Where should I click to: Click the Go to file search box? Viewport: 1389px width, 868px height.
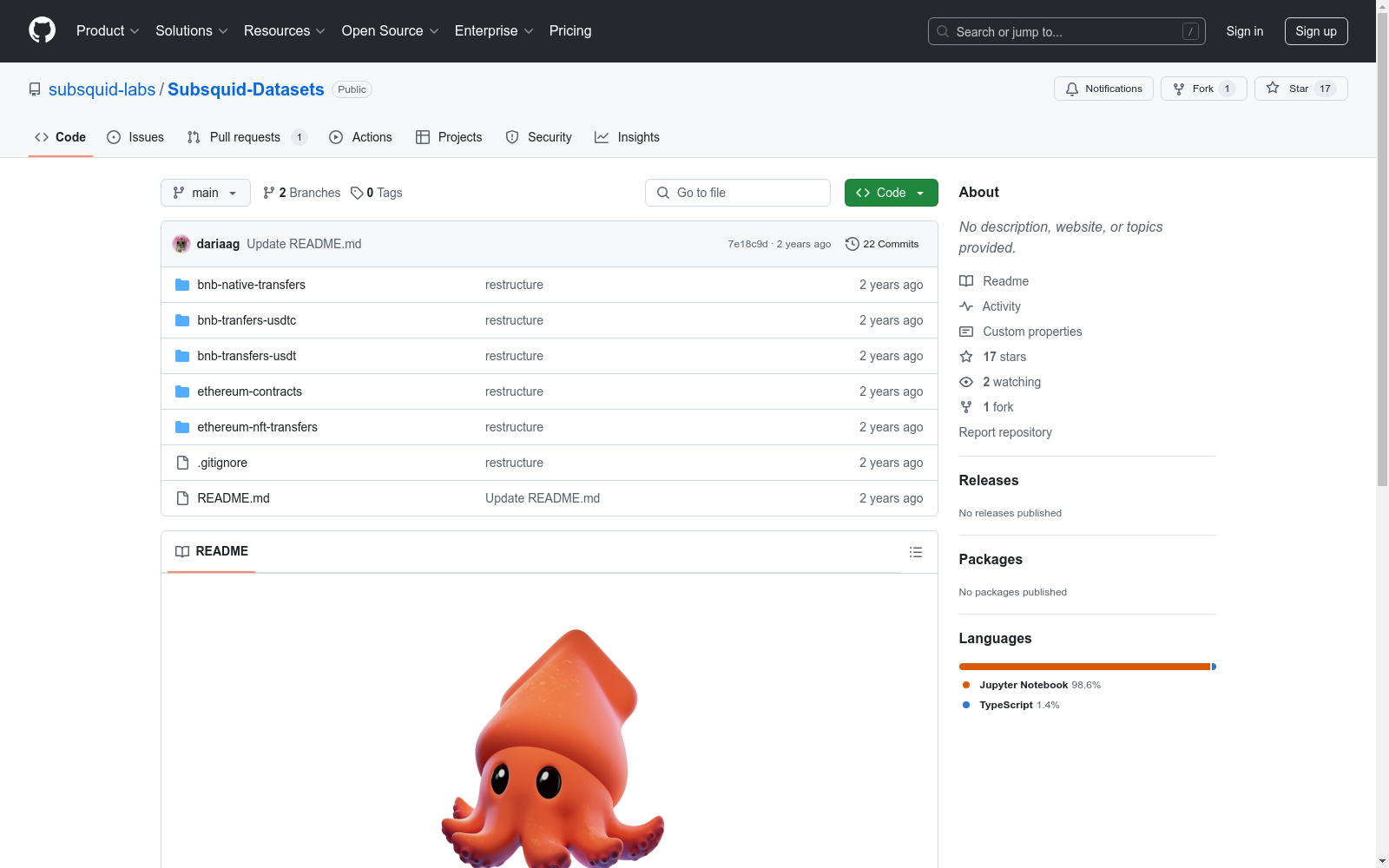click(x=738, y=193)
